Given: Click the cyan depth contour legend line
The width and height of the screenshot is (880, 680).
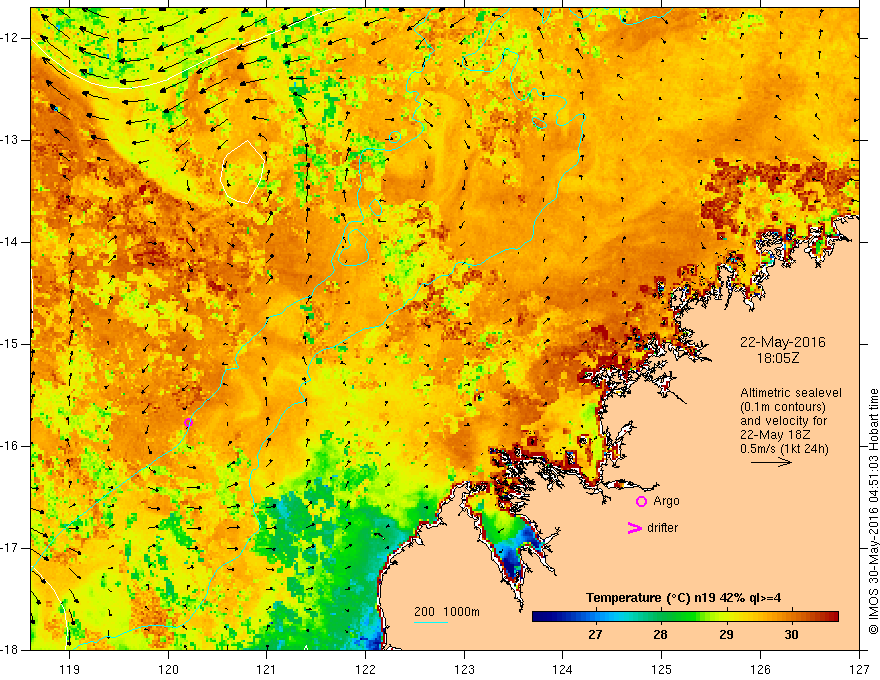Looking at the screenshot, I should click(431, 622).
